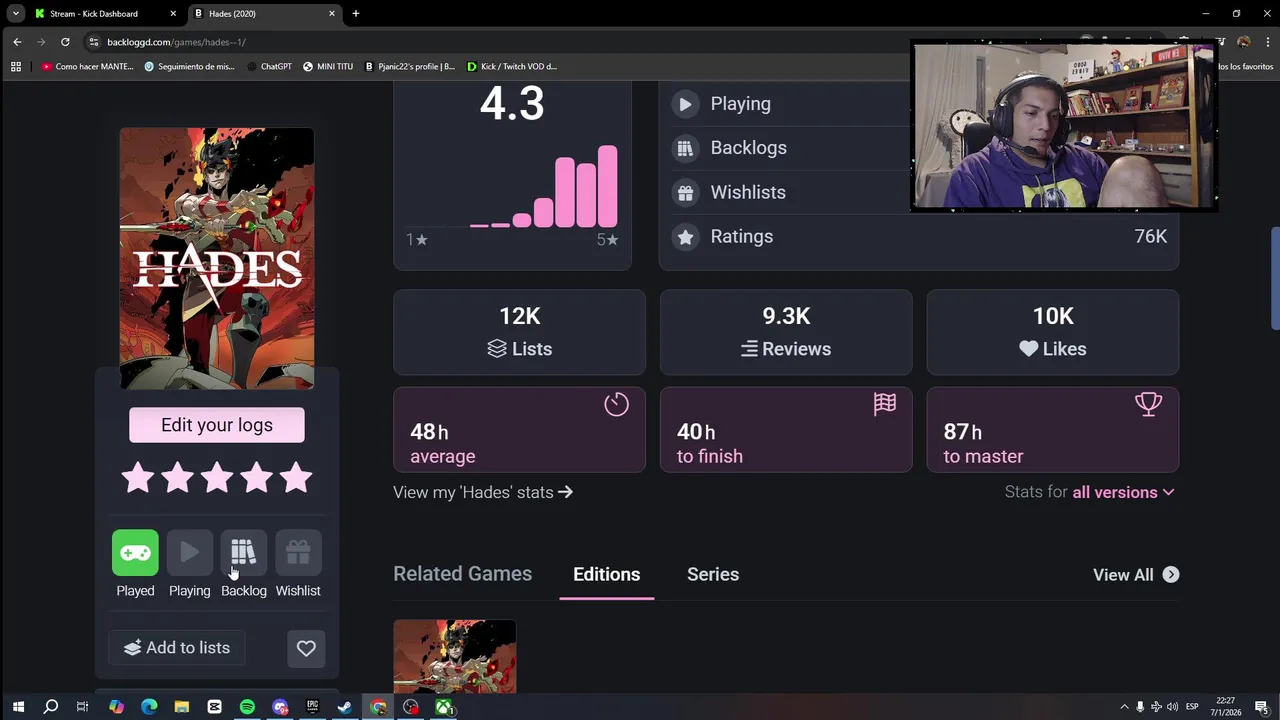This screenshot has width=1280, height=720.
Task: Click the 87h to master card
Action: click(x=1053, y=430)
